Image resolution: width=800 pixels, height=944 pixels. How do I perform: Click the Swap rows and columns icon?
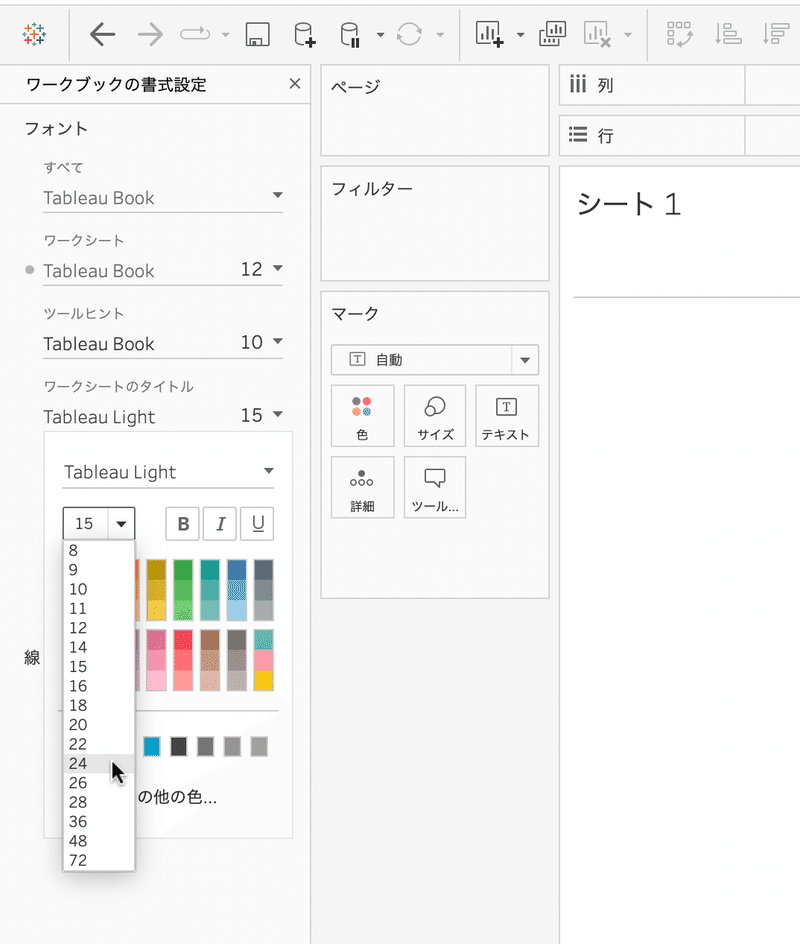680,34
